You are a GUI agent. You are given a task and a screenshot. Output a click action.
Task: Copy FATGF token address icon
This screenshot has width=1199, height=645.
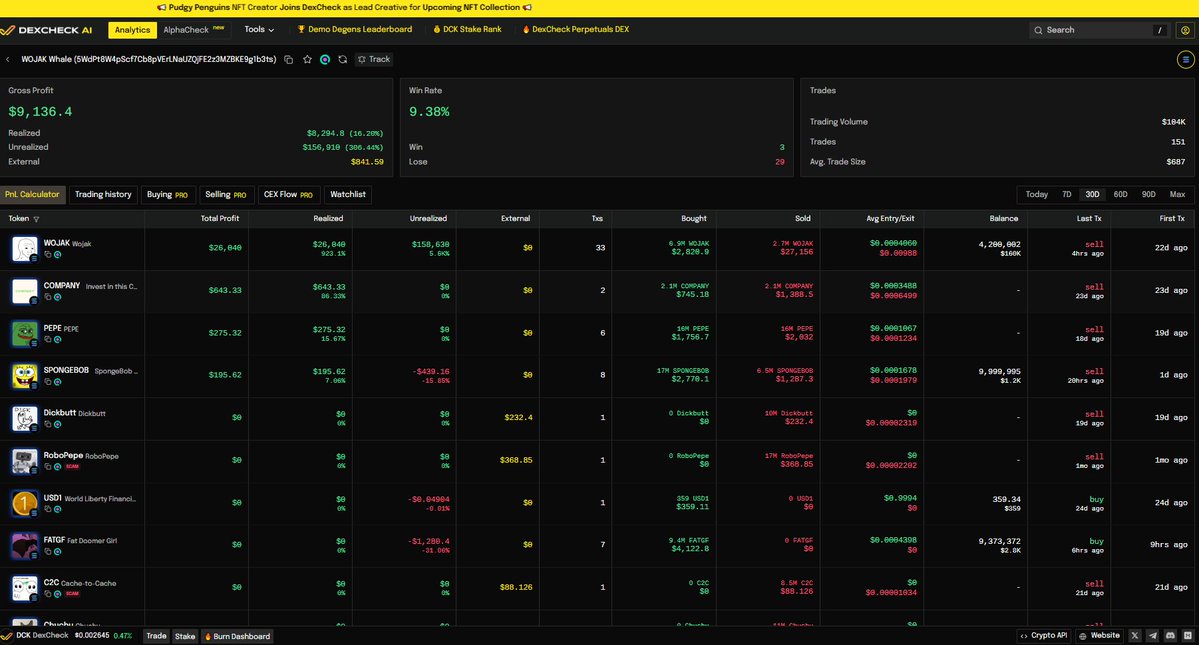pos(47,552)
